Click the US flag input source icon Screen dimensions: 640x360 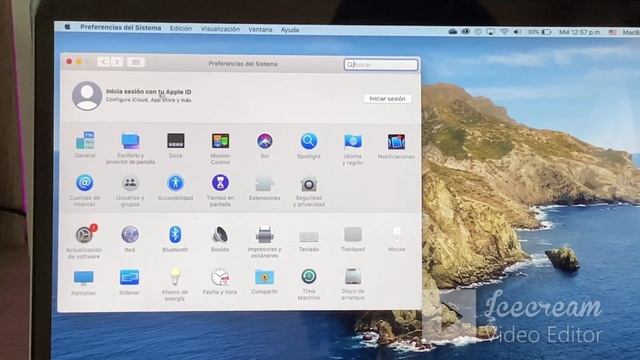click(613, 32)
